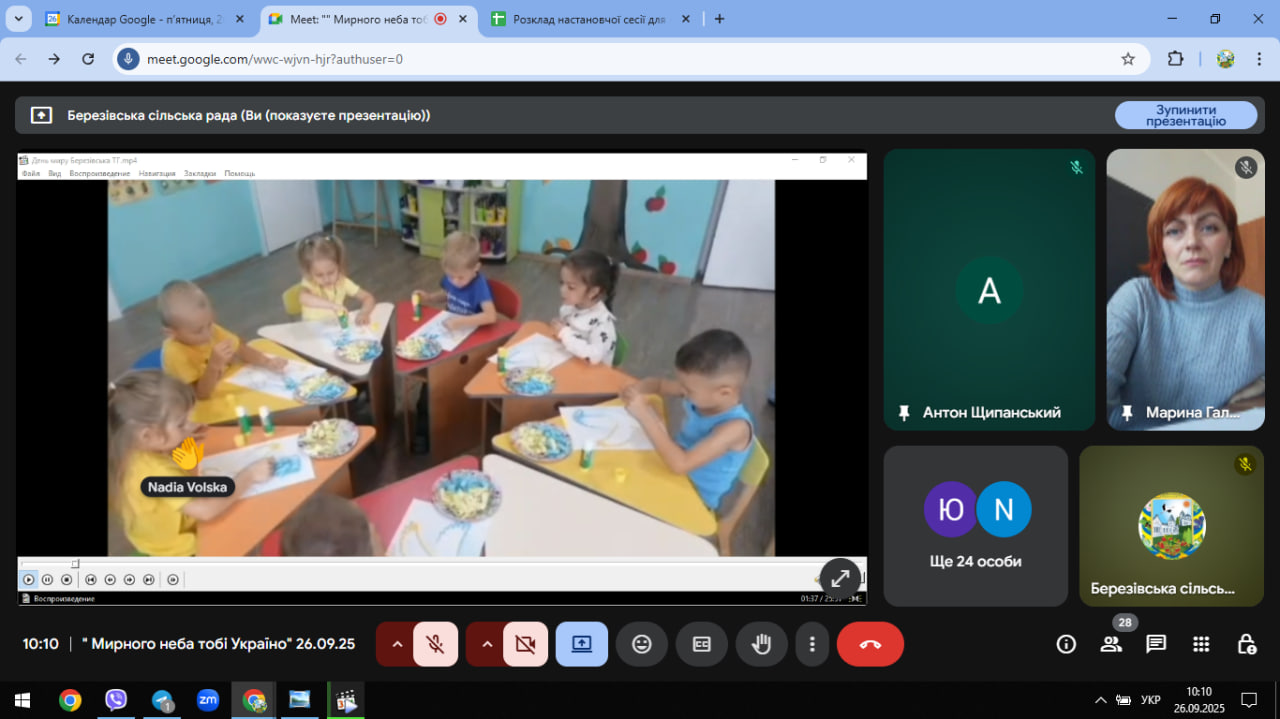Open the three-dot more options menu

pos(813,644)
